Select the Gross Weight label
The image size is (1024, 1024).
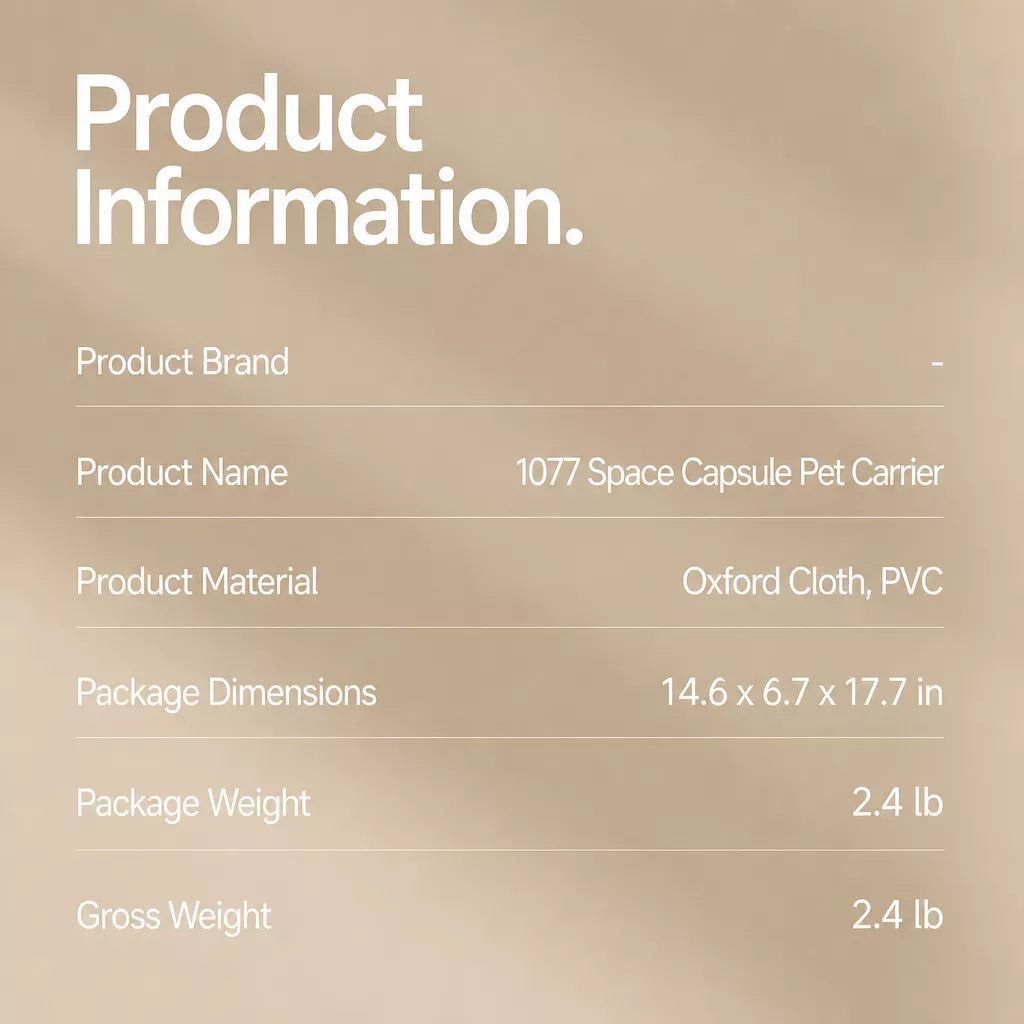pyautogui.click(x=174, y=916)
